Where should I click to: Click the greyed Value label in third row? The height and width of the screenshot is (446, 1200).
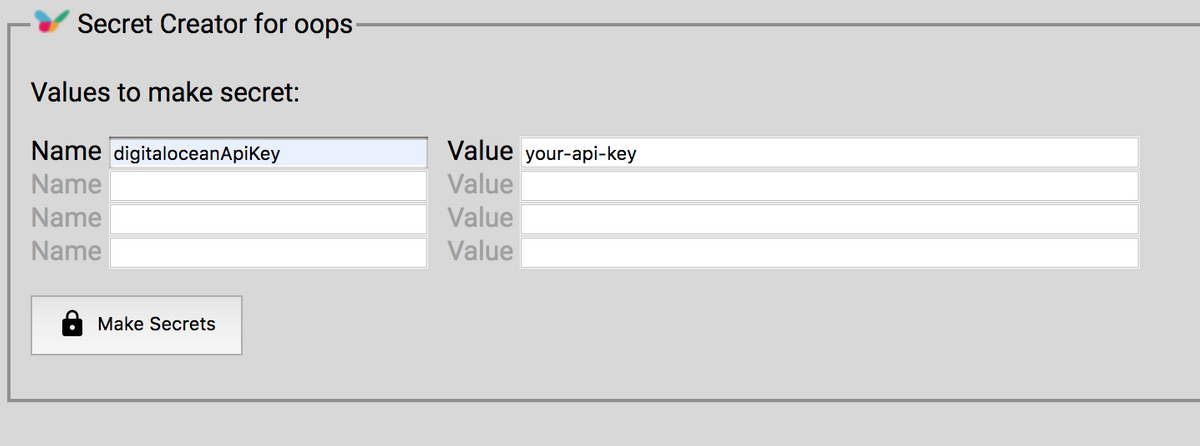480,218
